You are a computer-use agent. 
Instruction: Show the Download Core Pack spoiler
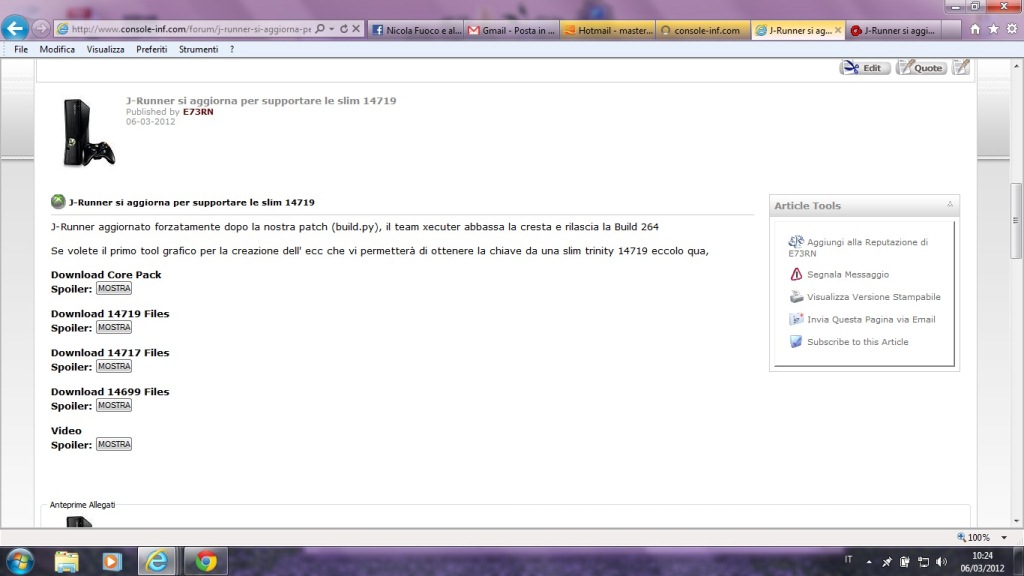[x=114, y=289]
